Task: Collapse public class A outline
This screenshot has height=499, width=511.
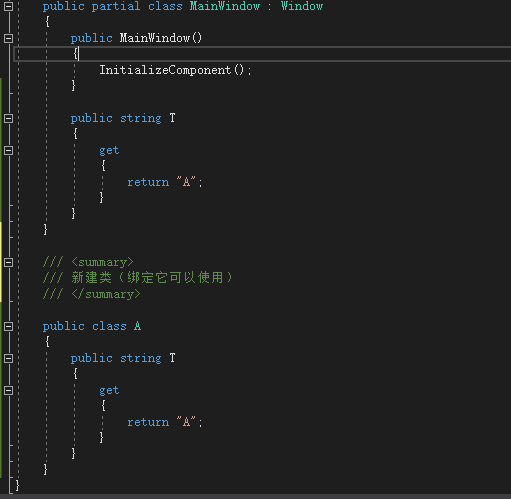Action: (x=9, y=326)
